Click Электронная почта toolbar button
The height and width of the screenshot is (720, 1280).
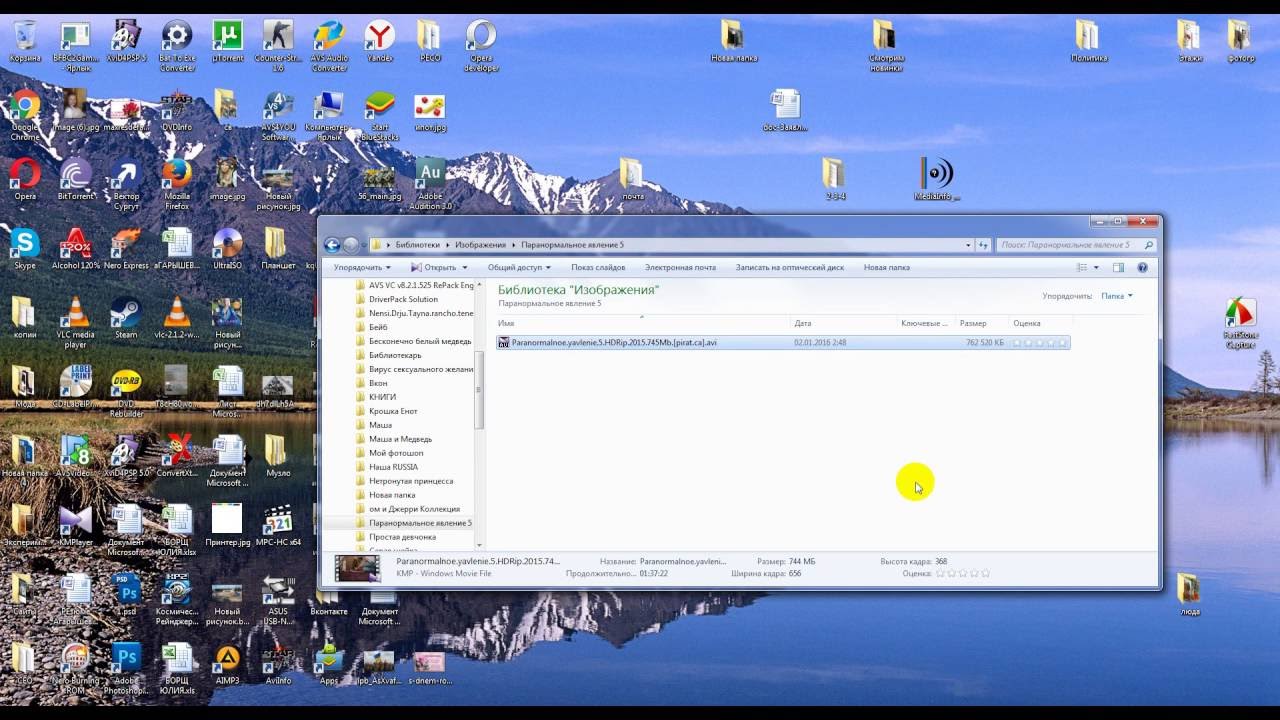[x=680, y=268]
